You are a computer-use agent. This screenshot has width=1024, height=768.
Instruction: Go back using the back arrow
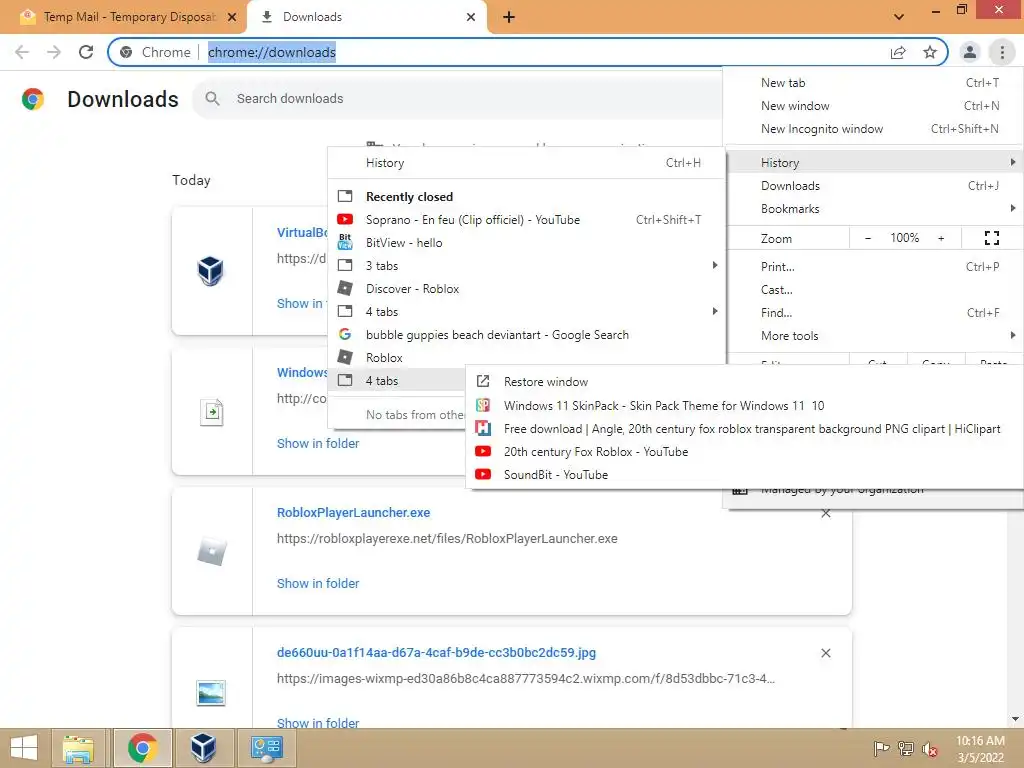pyautogui.click(x=22, y=52)
